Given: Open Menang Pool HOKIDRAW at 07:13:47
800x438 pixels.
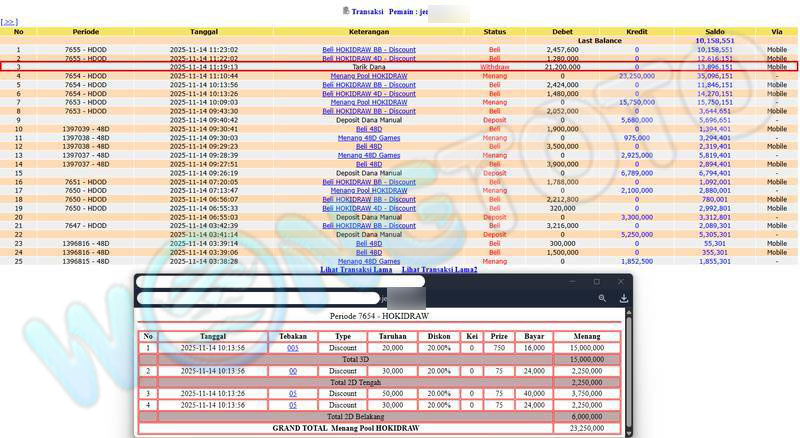Looking at the screenshot, I should (x=369, y=190).
